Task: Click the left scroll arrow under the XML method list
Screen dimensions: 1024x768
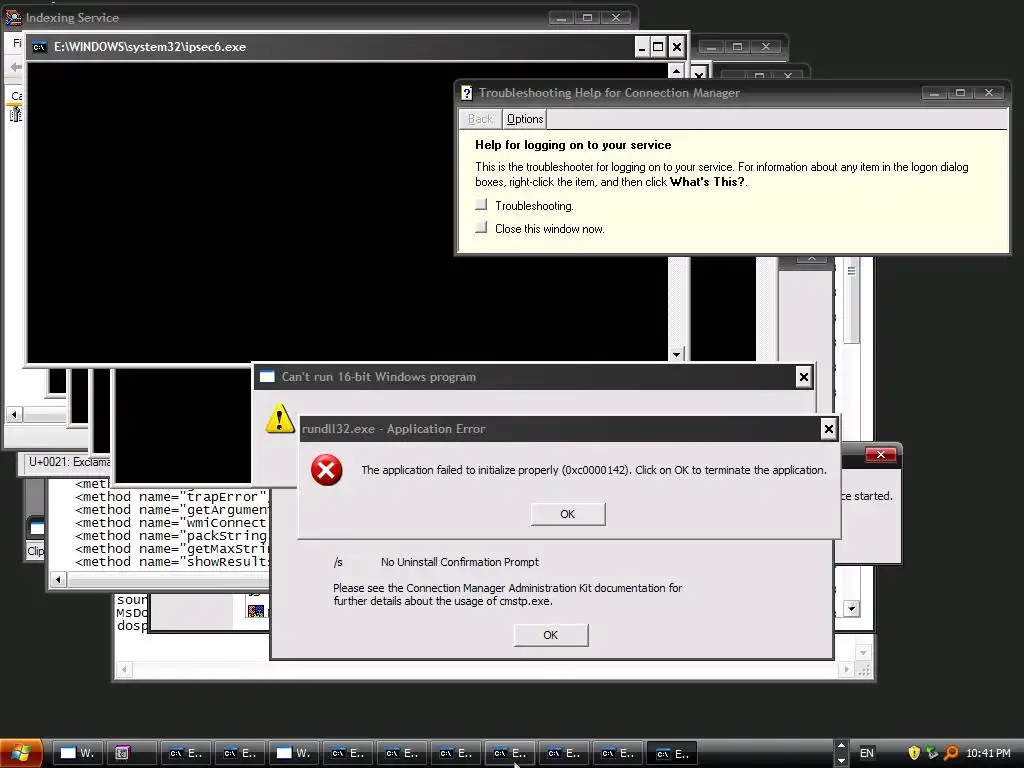Action: click(x=58, y=579)
